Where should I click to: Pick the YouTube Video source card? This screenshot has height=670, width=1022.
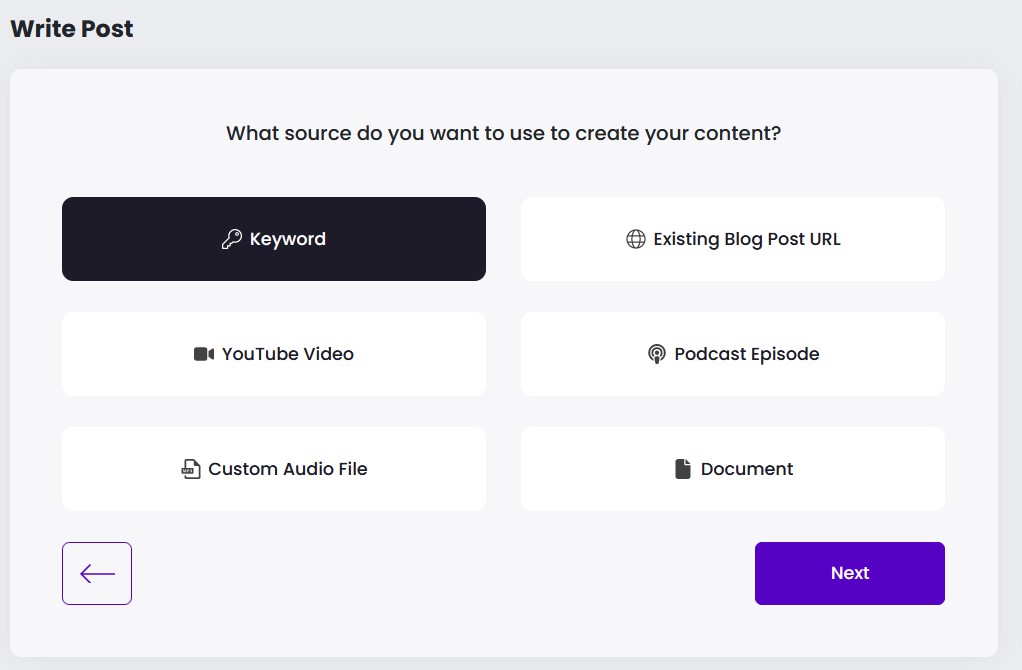(274, 354)
